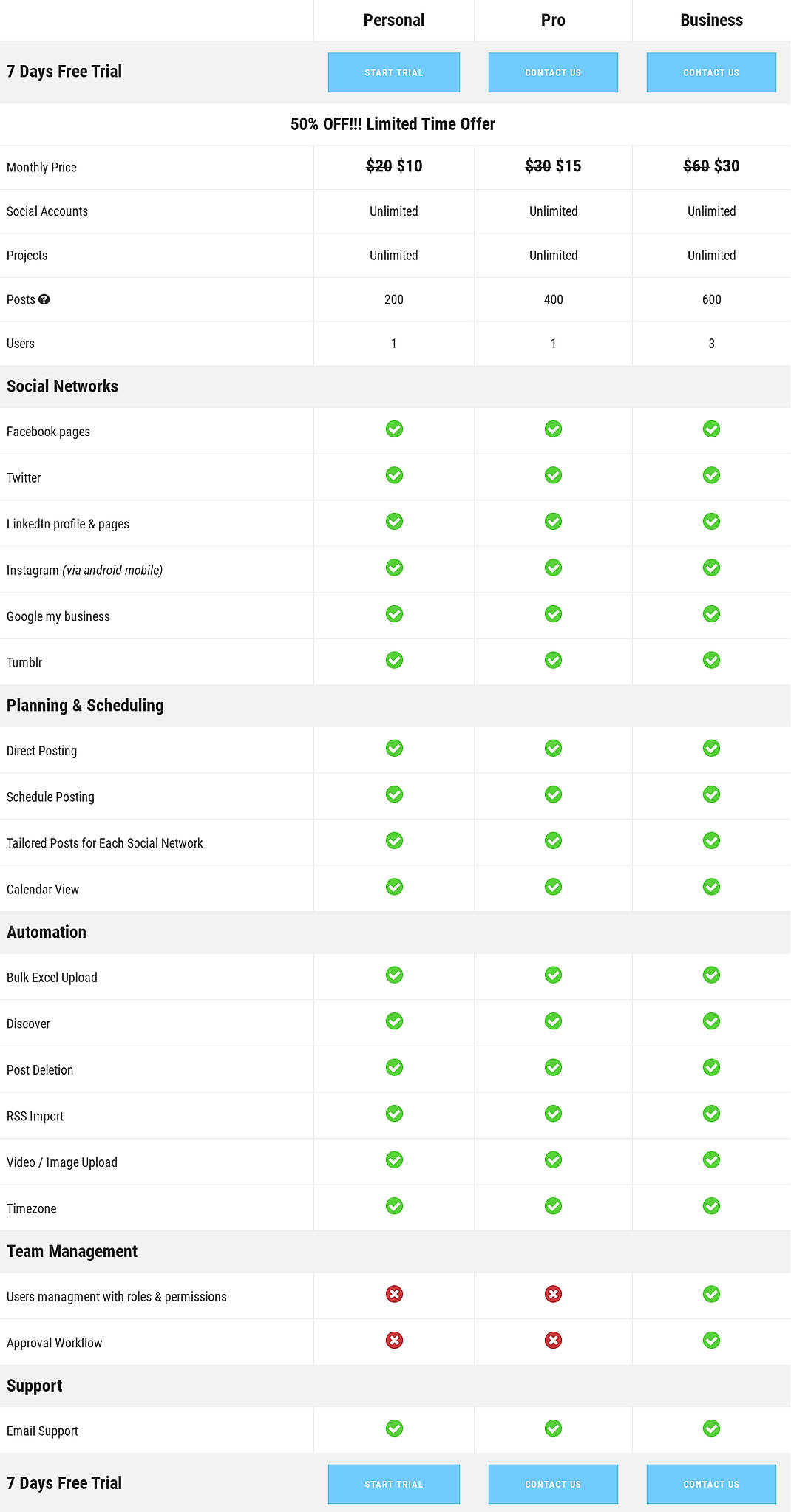Click the green check for Facebook pages Personal plan
Viewport: 791px width, 1512px height.
394,429
